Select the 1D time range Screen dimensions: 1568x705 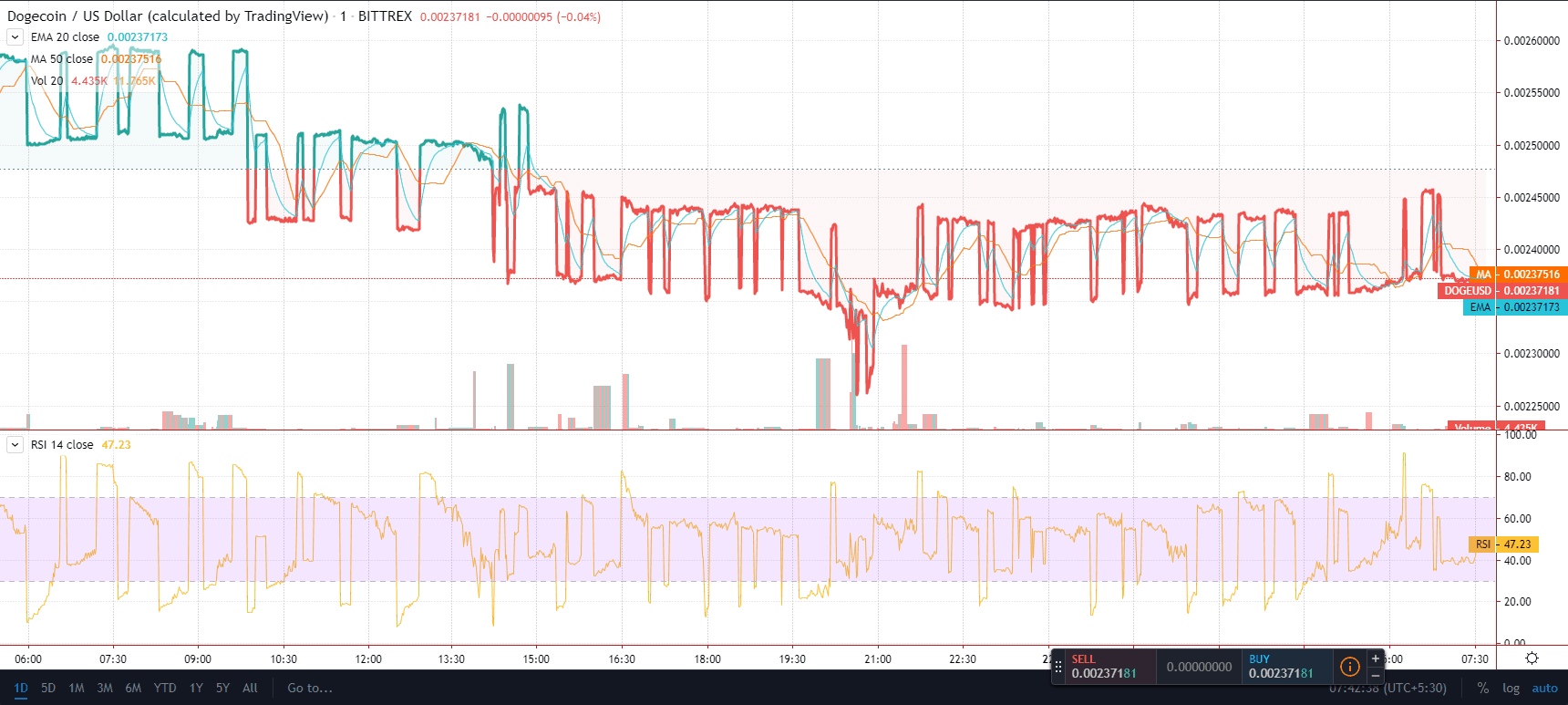[21, 688]
